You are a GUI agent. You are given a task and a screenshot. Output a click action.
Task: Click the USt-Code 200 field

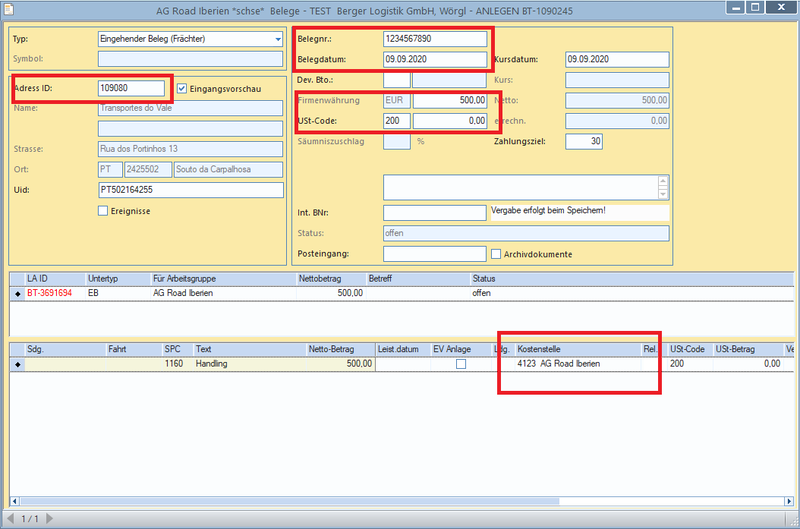pyautogui.click(x=396, y=121)
